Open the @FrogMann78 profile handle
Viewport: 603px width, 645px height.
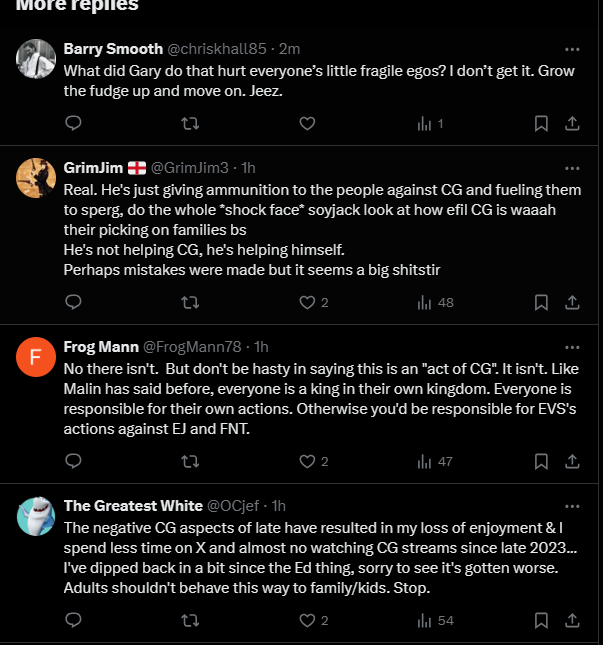192,347
